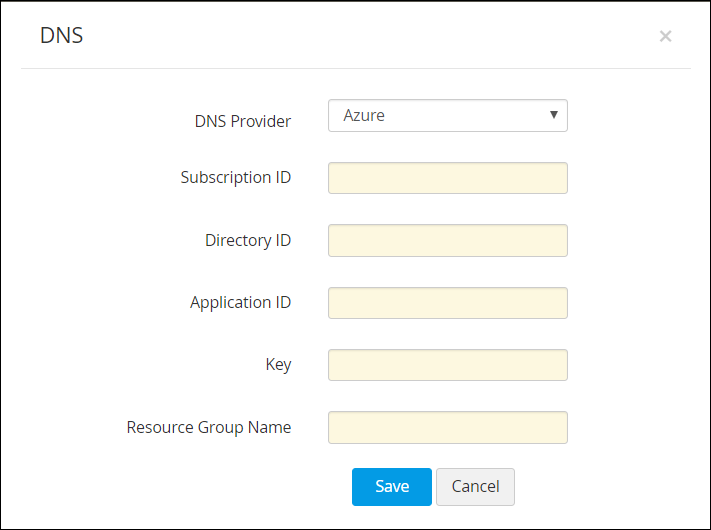Click the divider line below the DNS heading
Viewport: 711px width, 530px height.
click(x=355, y=68)
